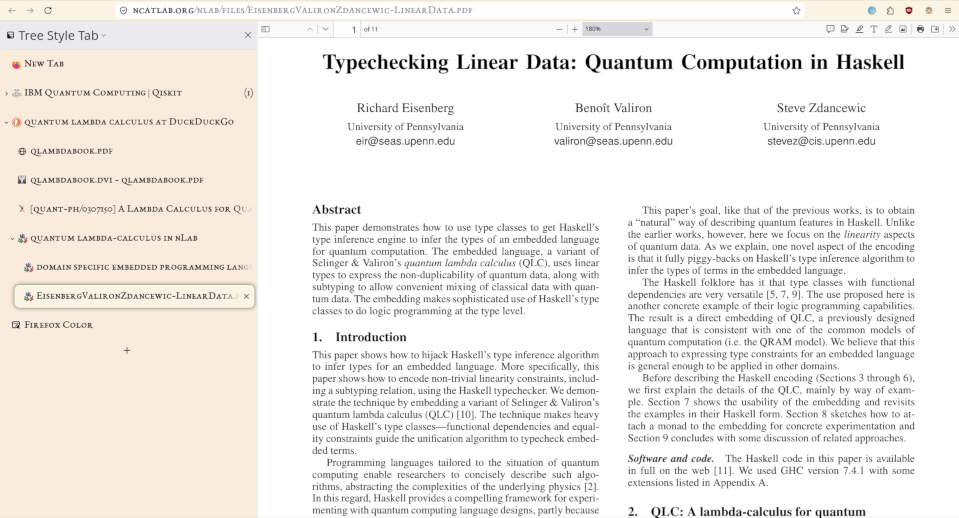
Task: Bookmark this page with the star
Action: pos(796,10)
